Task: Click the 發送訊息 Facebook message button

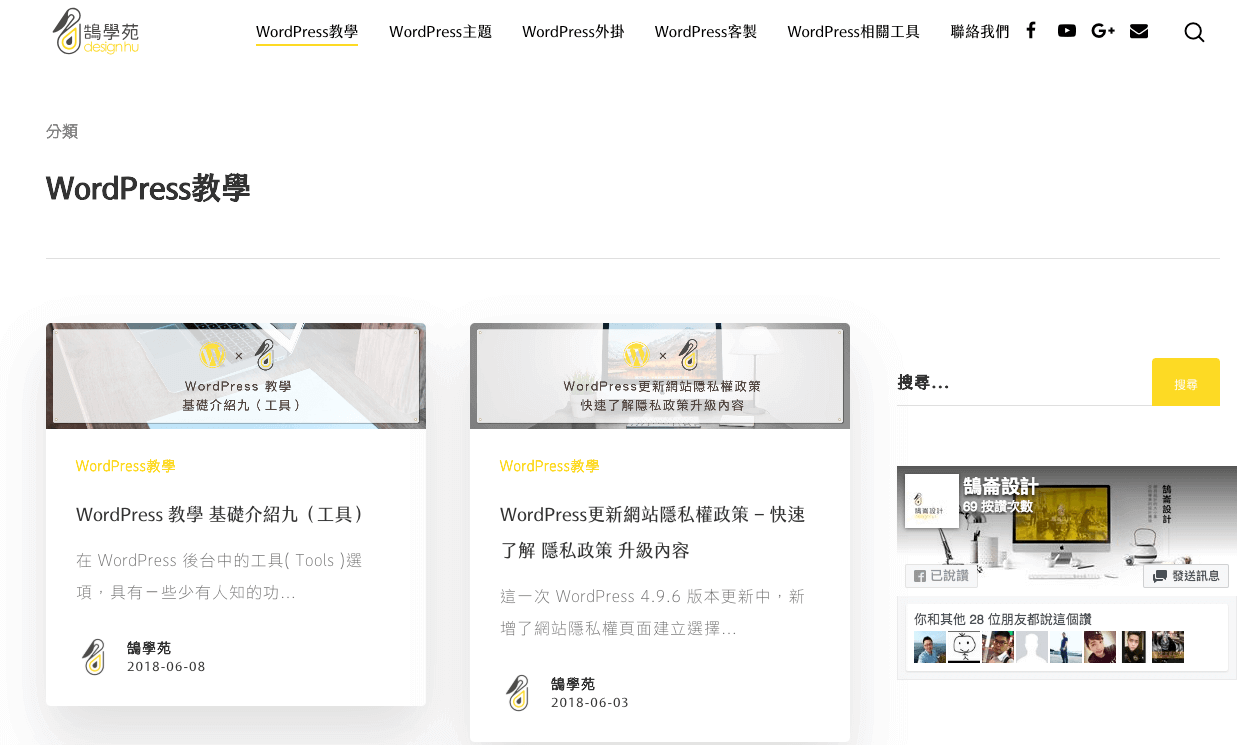Action: [x=1186, y=576]
